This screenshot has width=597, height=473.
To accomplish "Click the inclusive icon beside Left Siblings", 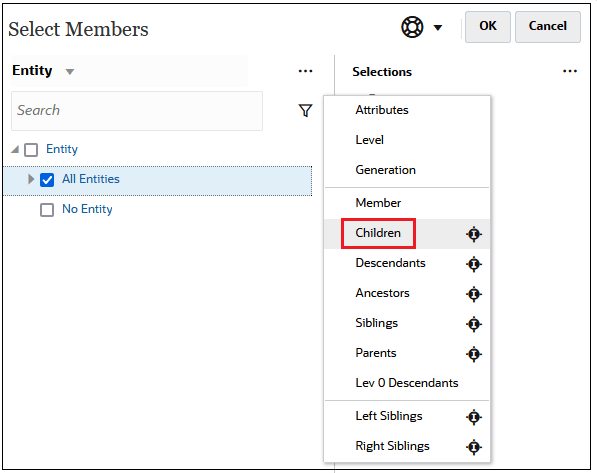I will pos(474,417).
